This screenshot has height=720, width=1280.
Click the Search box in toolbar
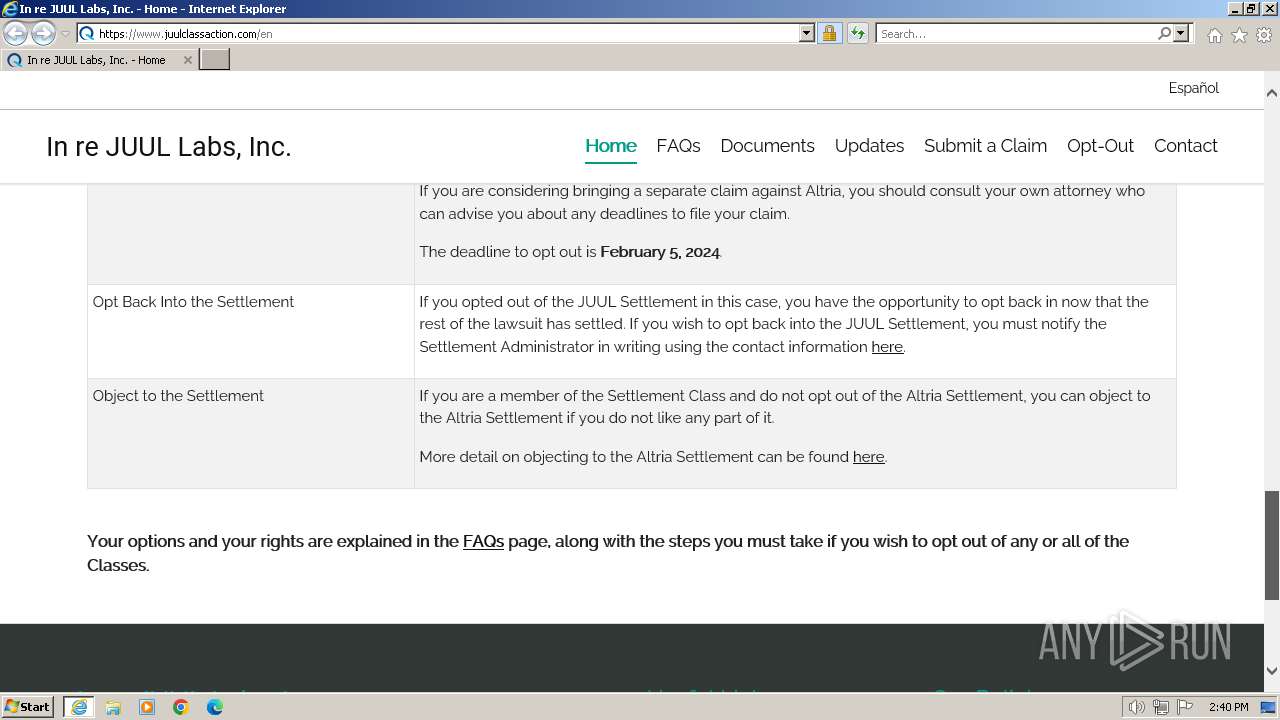pyautogui.click(x=1016, y=34)
